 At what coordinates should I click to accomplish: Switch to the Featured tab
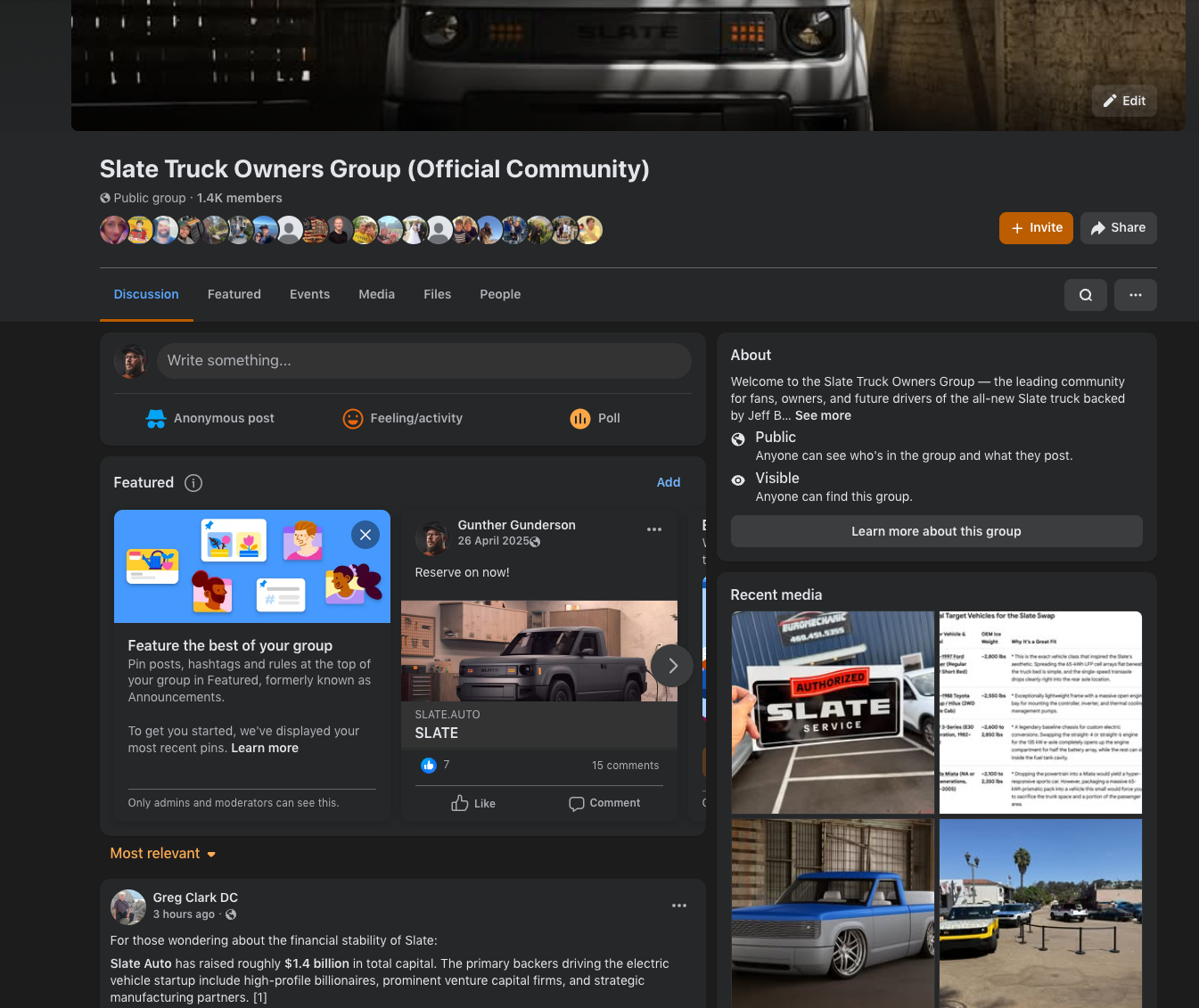[x=234, y=294]
